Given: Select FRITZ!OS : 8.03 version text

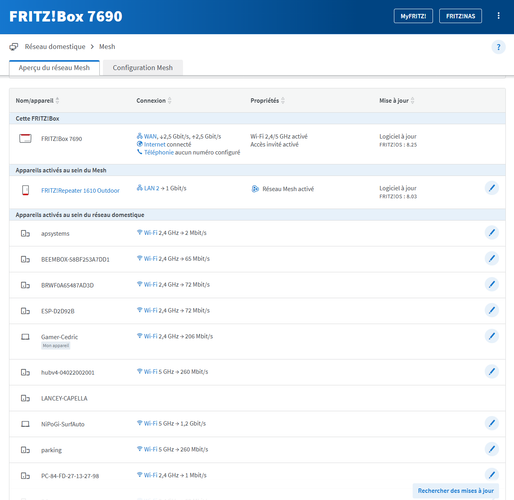Looking at the screenshot, I should (398, 196).
